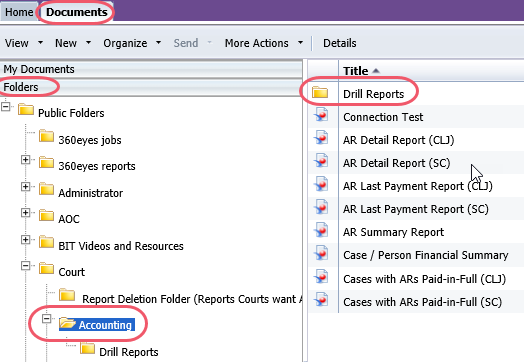Select BIT Videos and Resources label
The height and width of the screenshot is (362, 524).
click(x=121, y=246)
